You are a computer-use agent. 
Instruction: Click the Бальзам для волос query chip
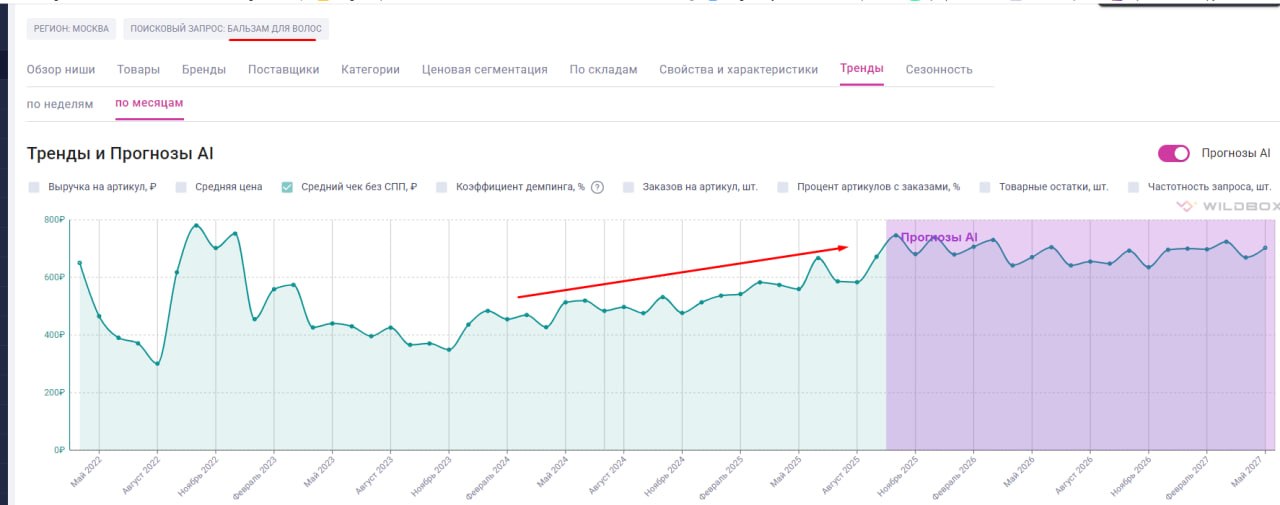click(x=226, y=29)
